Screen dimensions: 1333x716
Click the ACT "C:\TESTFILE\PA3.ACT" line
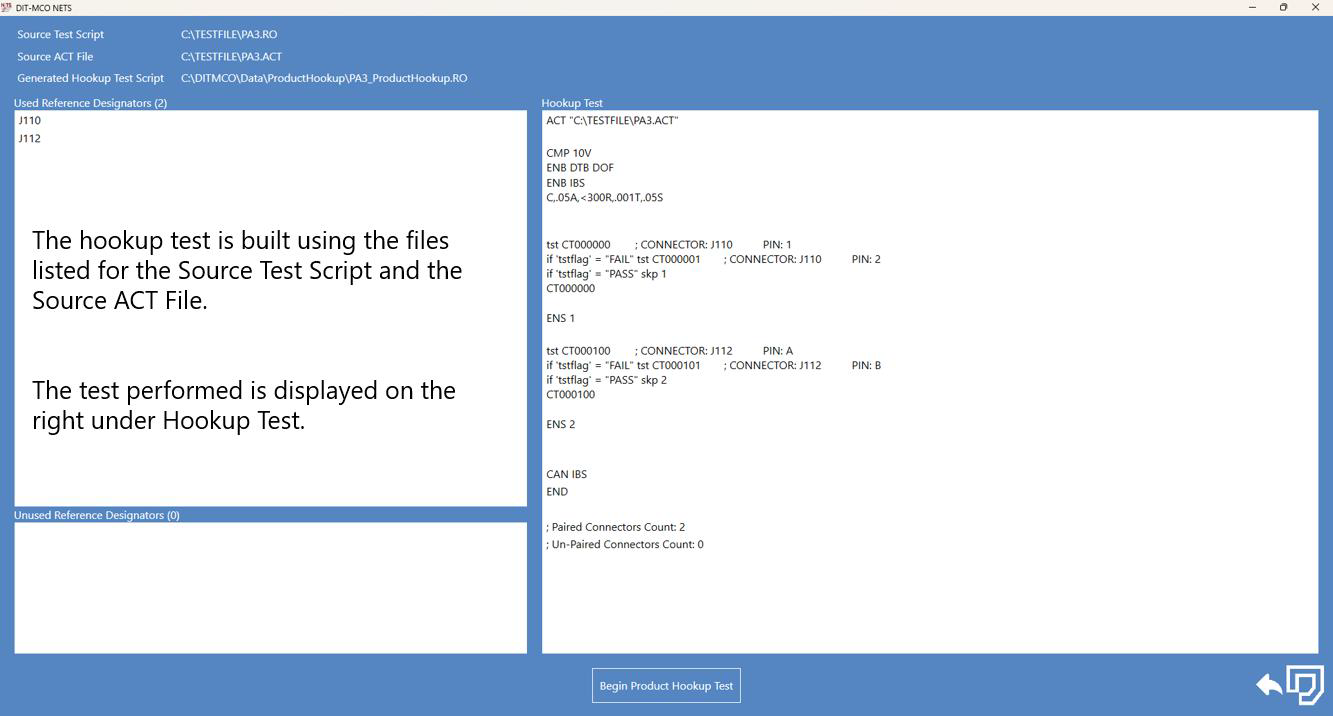tap(612, 120)
